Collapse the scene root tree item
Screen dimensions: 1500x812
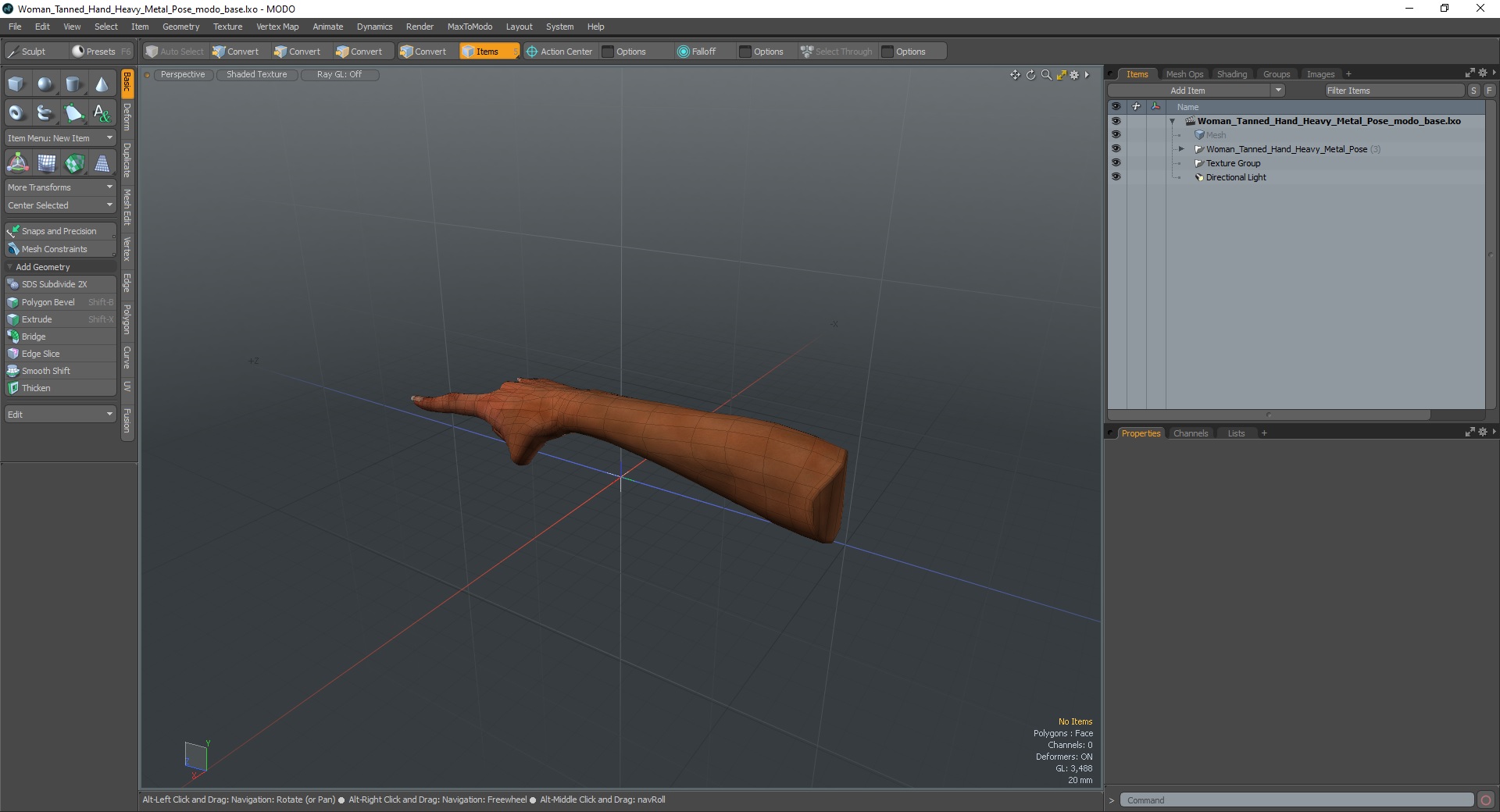coord(1172,121)
